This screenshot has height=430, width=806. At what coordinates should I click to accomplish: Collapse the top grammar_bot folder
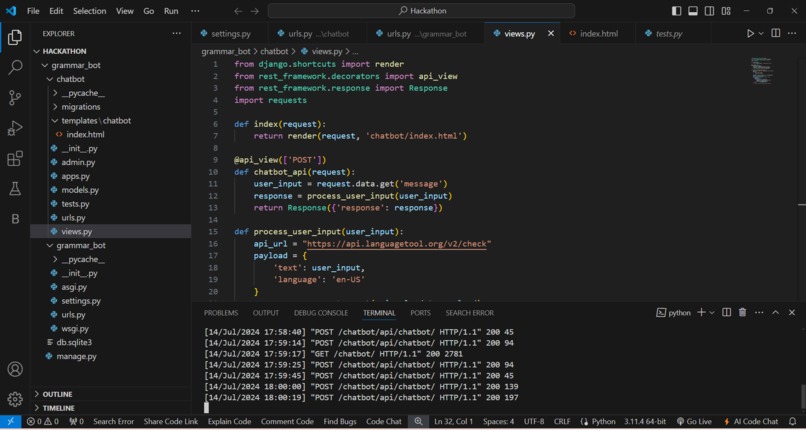[44, 65]
